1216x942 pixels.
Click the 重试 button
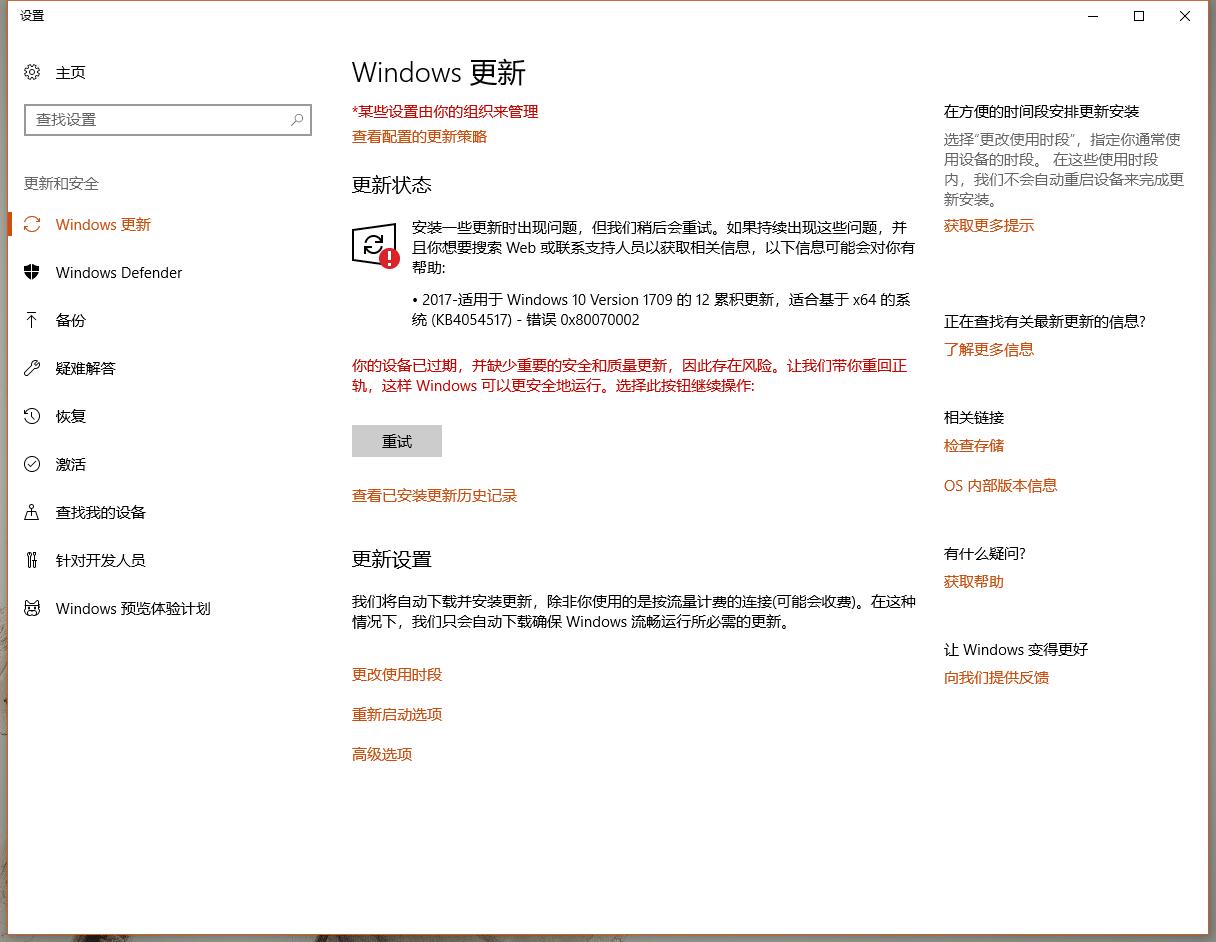point(397,441)
